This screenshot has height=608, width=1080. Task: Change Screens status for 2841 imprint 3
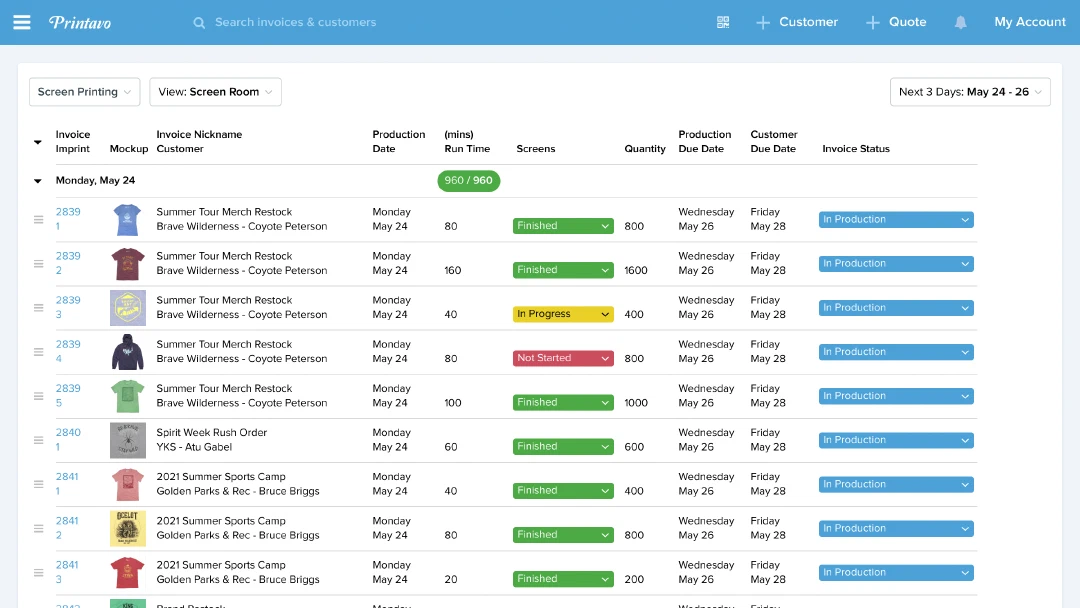point(563,578)
